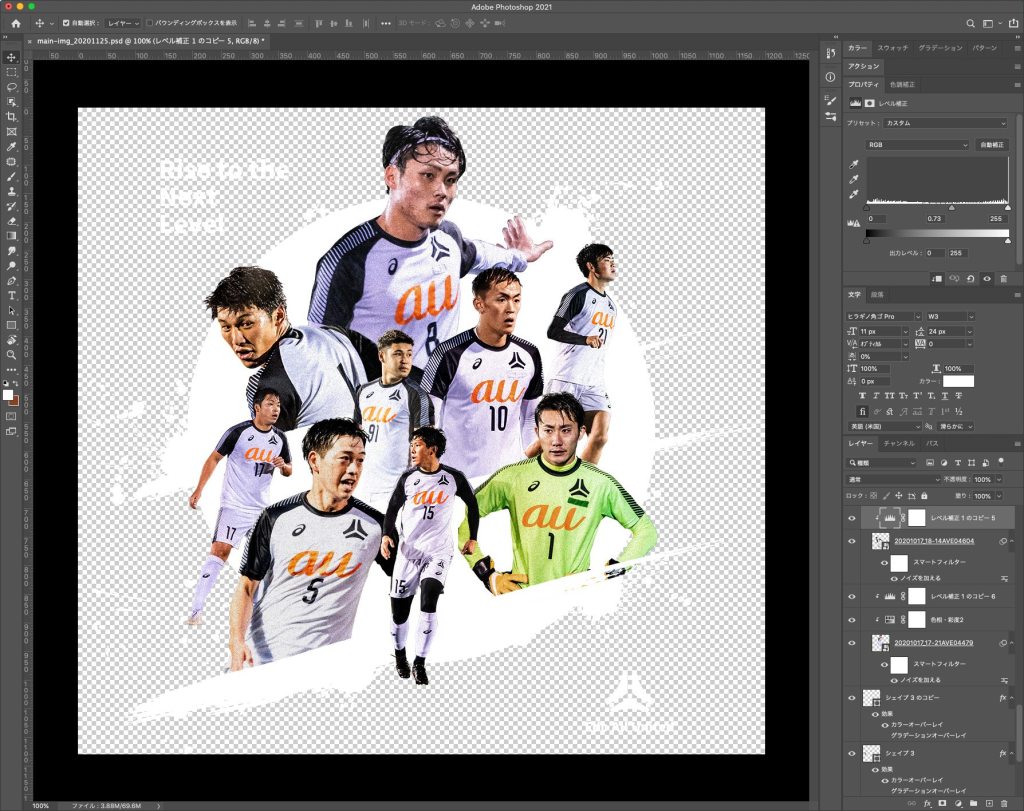Open the RGB channel dropdown
Screen dimensions: 1024x811
(917, 145)
